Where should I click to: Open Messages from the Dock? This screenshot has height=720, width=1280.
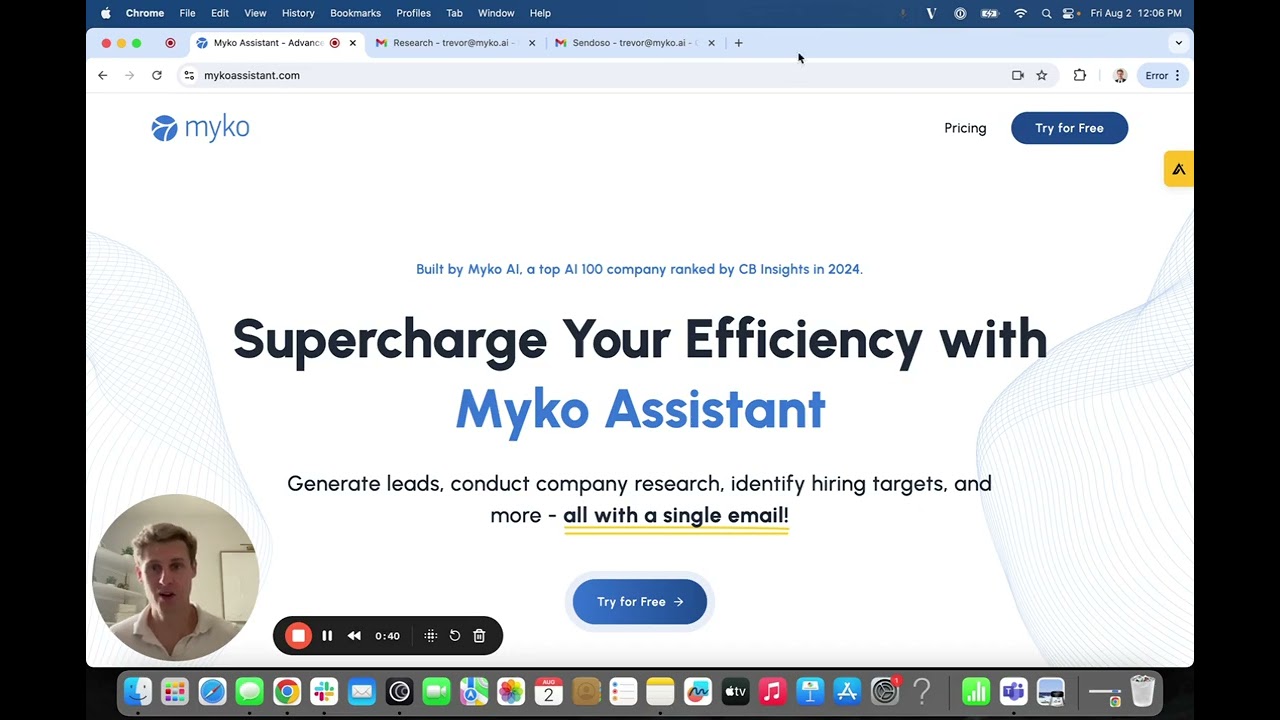[x=249, y=692]
